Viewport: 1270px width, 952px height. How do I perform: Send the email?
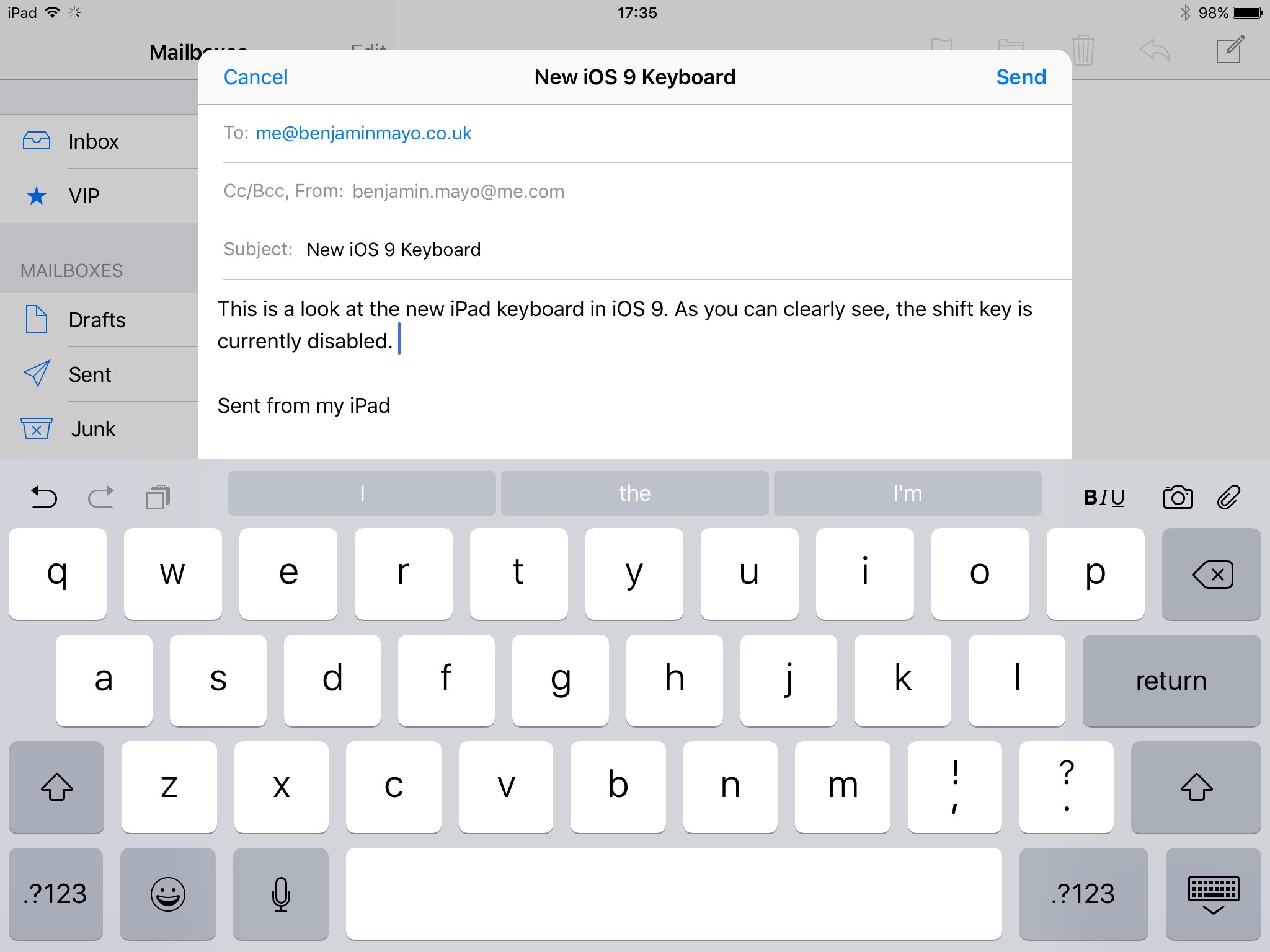coord(1020,76)
